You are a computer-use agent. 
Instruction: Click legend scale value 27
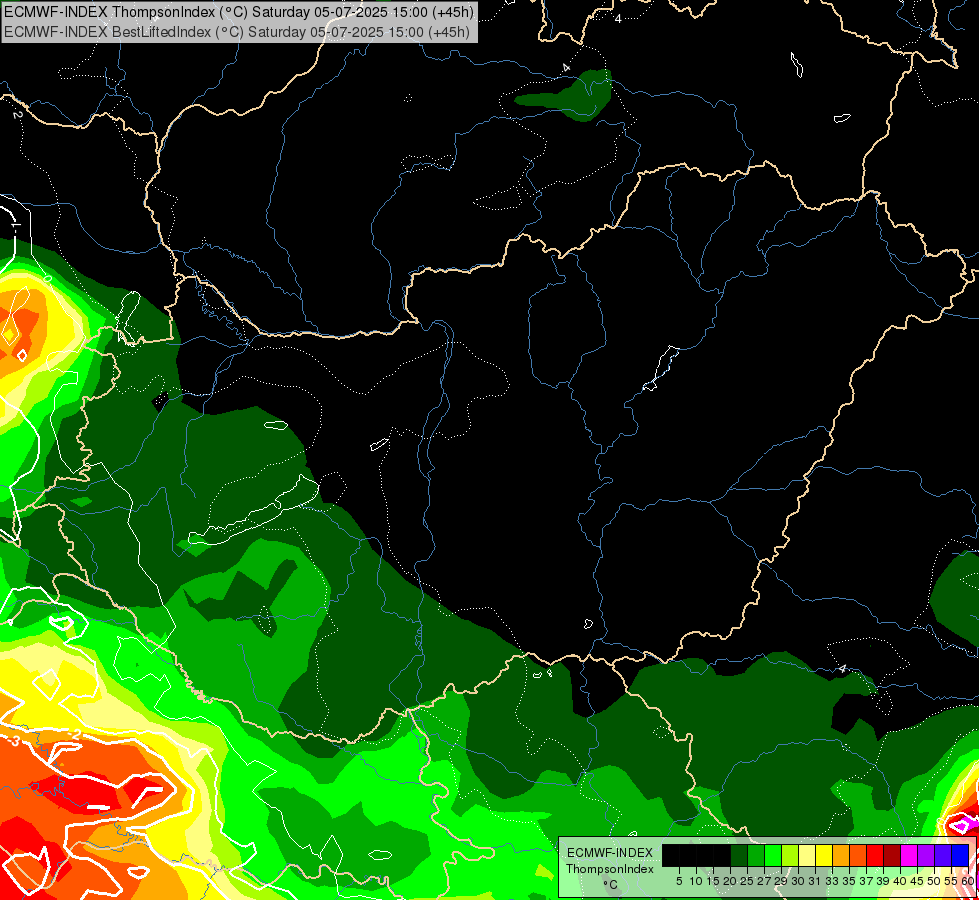tap(764, 881)
